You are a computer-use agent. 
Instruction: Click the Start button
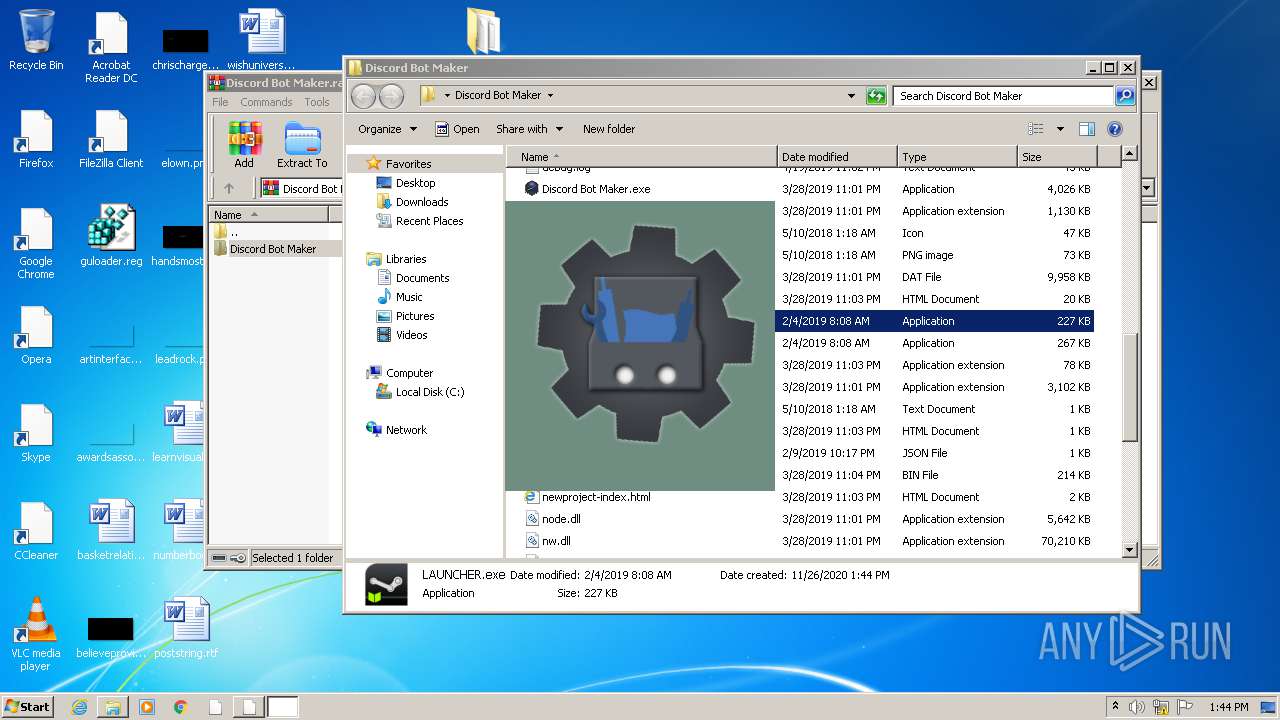(x=28, y=707)
